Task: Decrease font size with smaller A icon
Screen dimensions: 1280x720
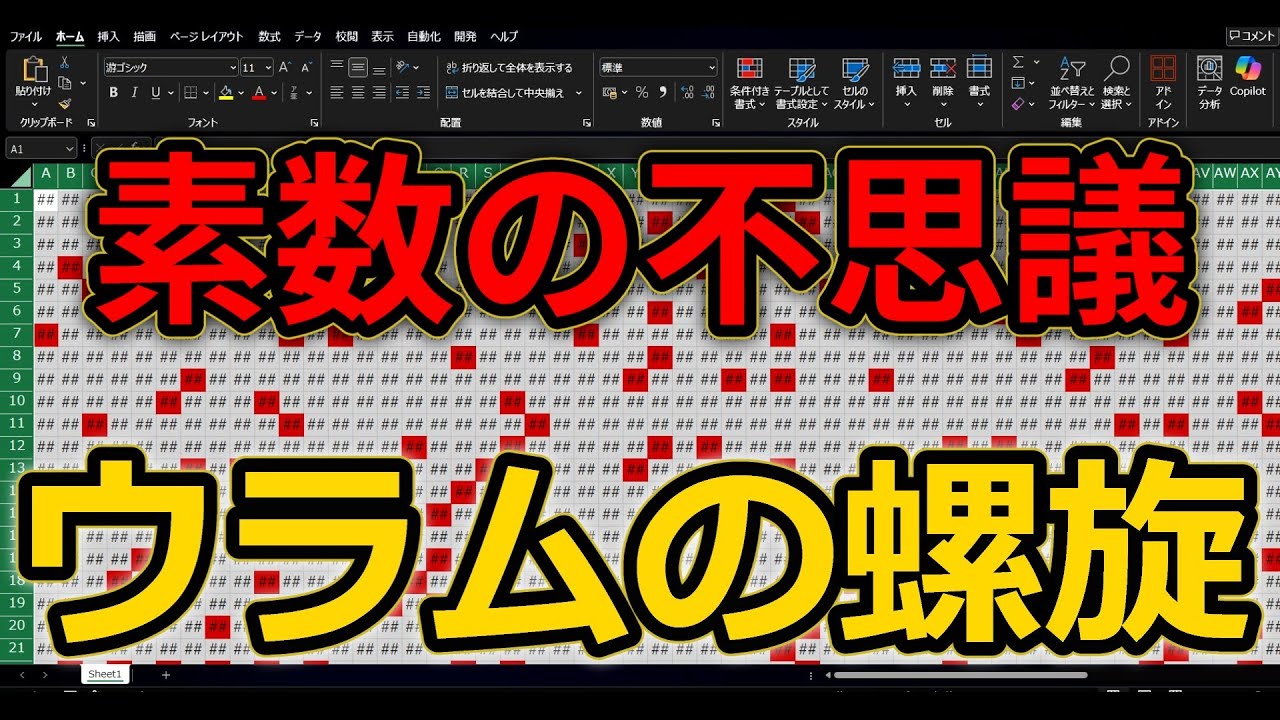Action: click(307, 67)
